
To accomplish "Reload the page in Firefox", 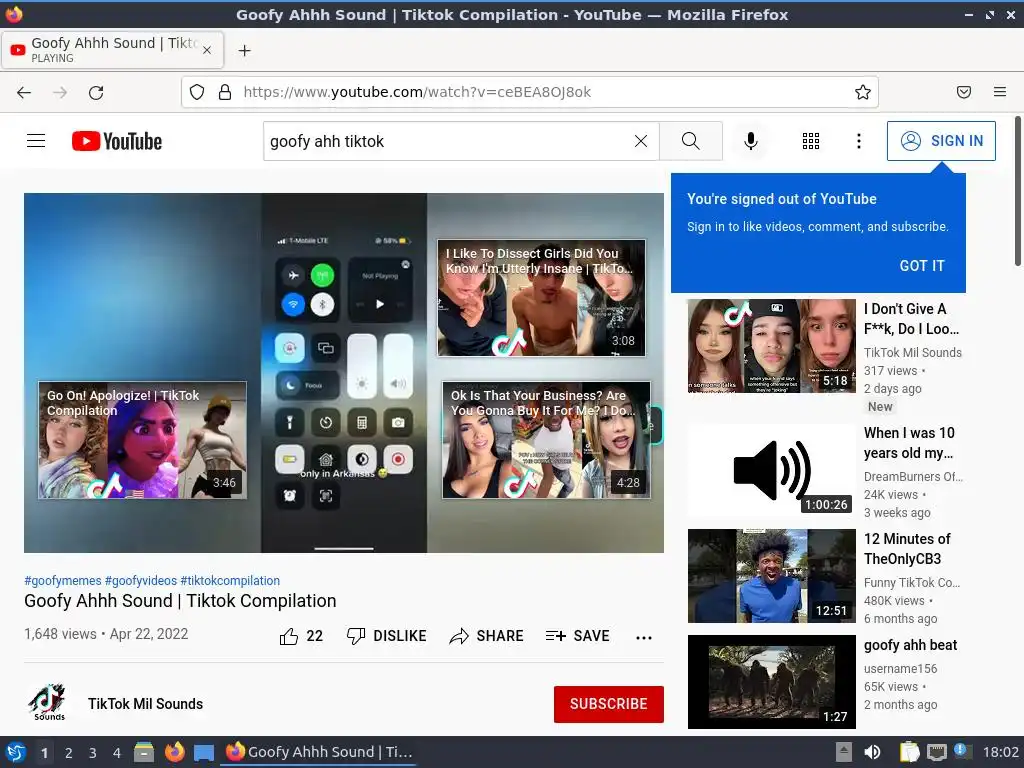I will point(96,92).
